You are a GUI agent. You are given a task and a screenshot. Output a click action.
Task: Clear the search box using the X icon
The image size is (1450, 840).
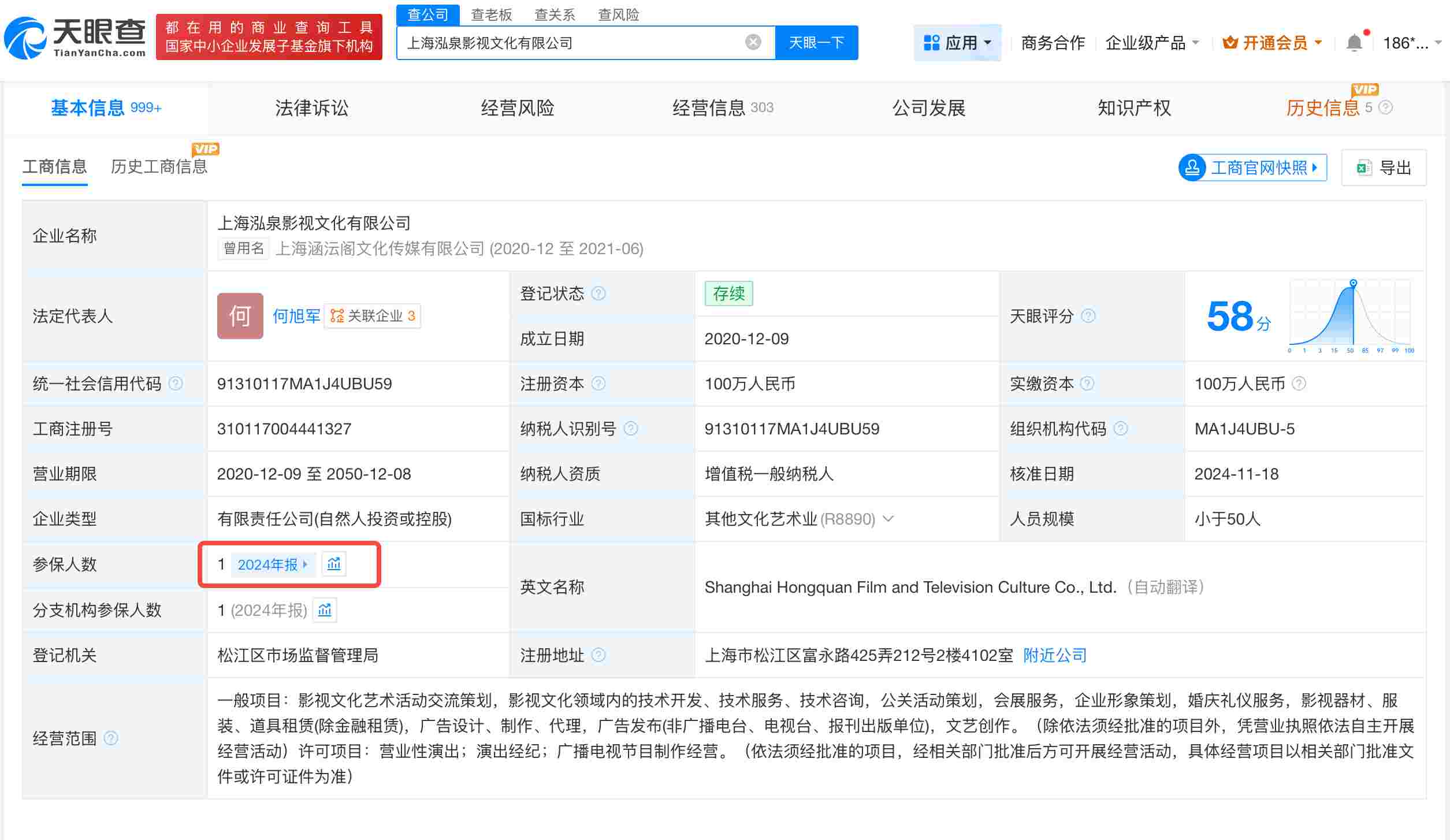pyautogui.click(x=752, y=40)
